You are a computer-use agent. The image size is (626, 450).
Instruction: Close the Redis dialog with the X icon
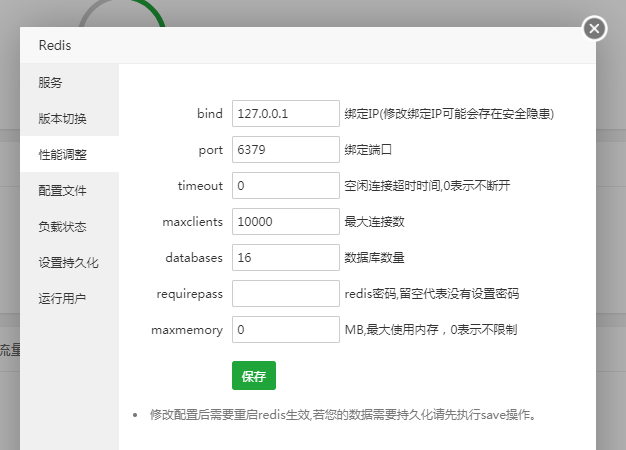point(594,28)
